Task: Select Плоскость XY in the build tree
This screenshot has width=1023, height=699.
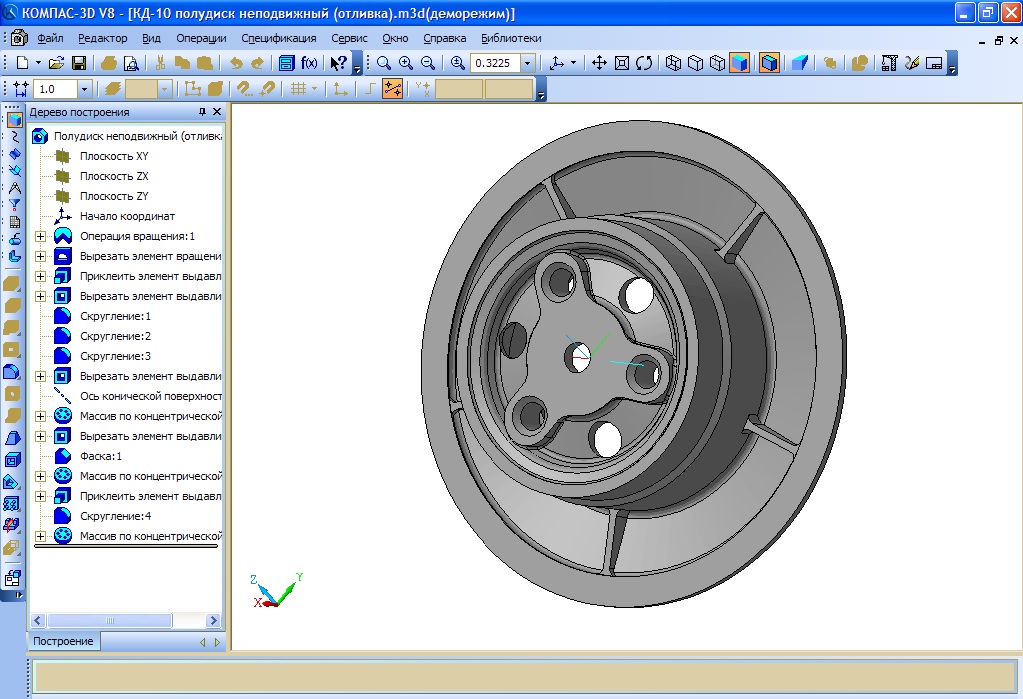Action: tap(114, 156)
